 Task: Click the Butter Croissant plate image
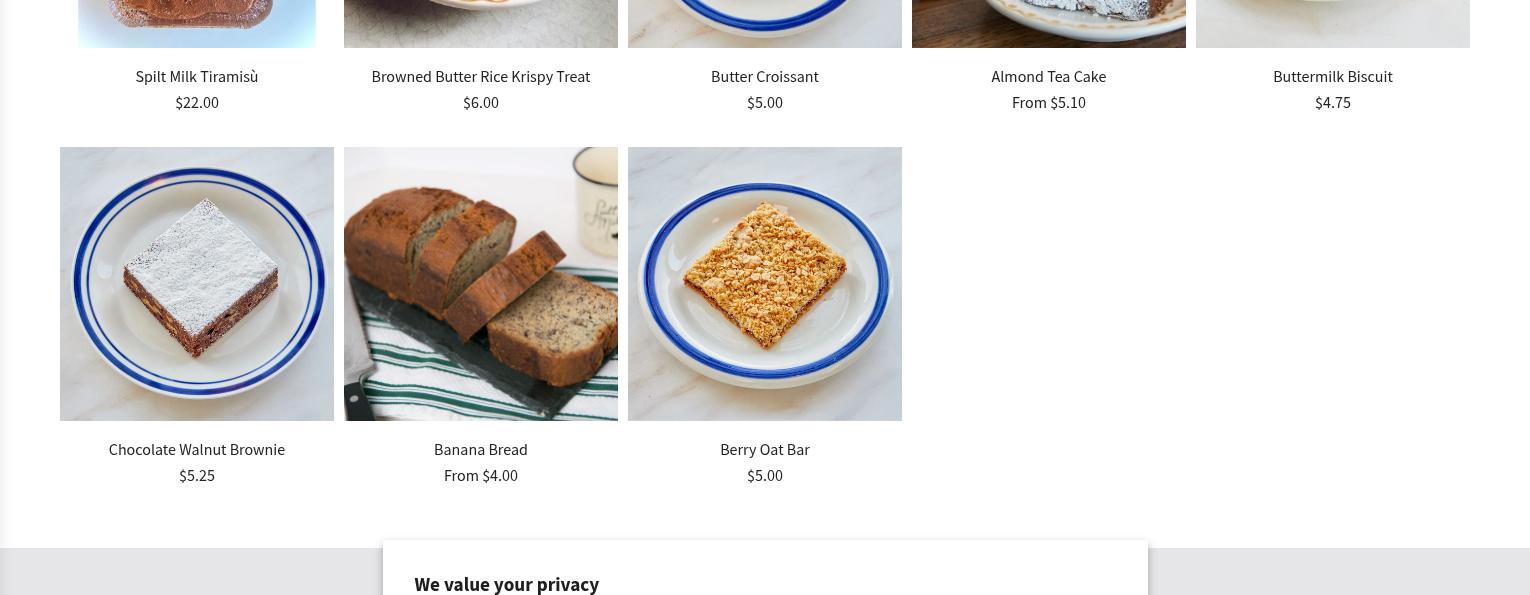765,23
